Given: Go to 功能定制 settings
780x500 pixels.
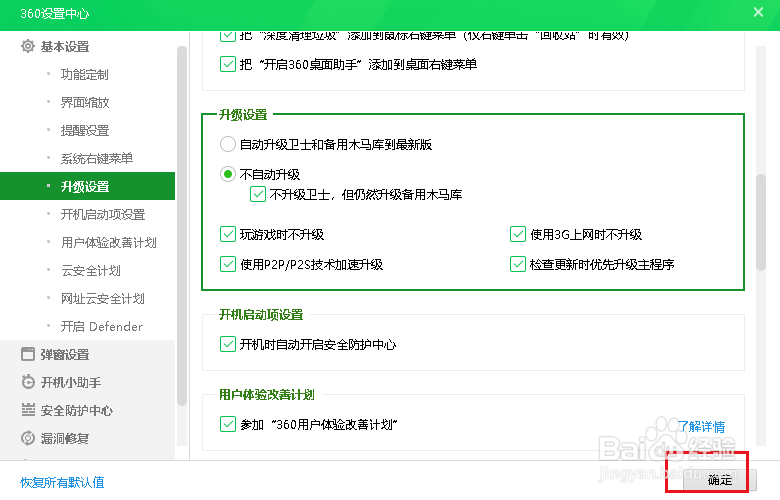Looking at the screenshot, I should coord(85,75).
